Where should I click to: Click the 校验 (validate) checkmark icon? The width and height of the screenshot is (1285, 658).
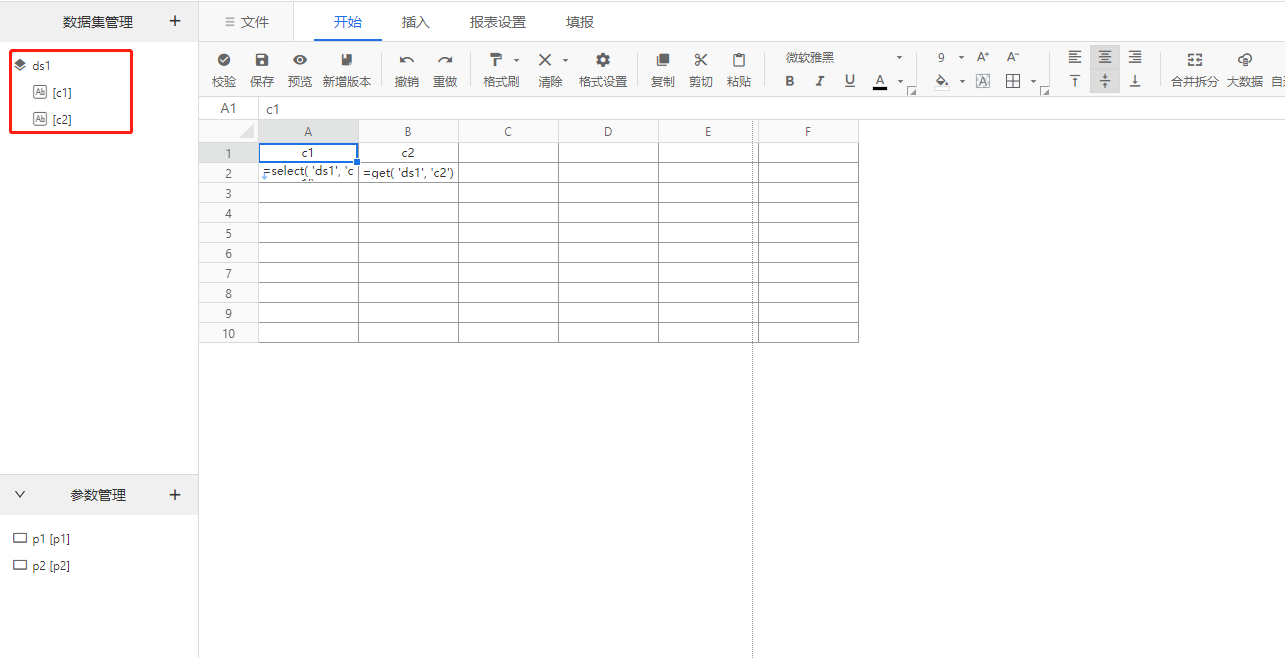(x=224, y=60)
